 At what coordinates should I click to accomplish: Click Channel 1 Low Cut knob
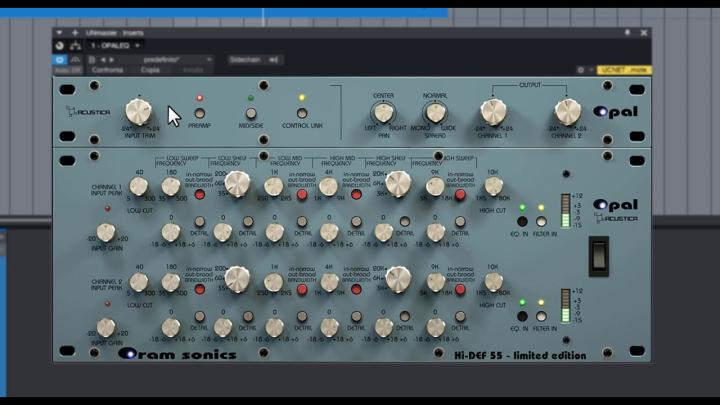[139, 186]
